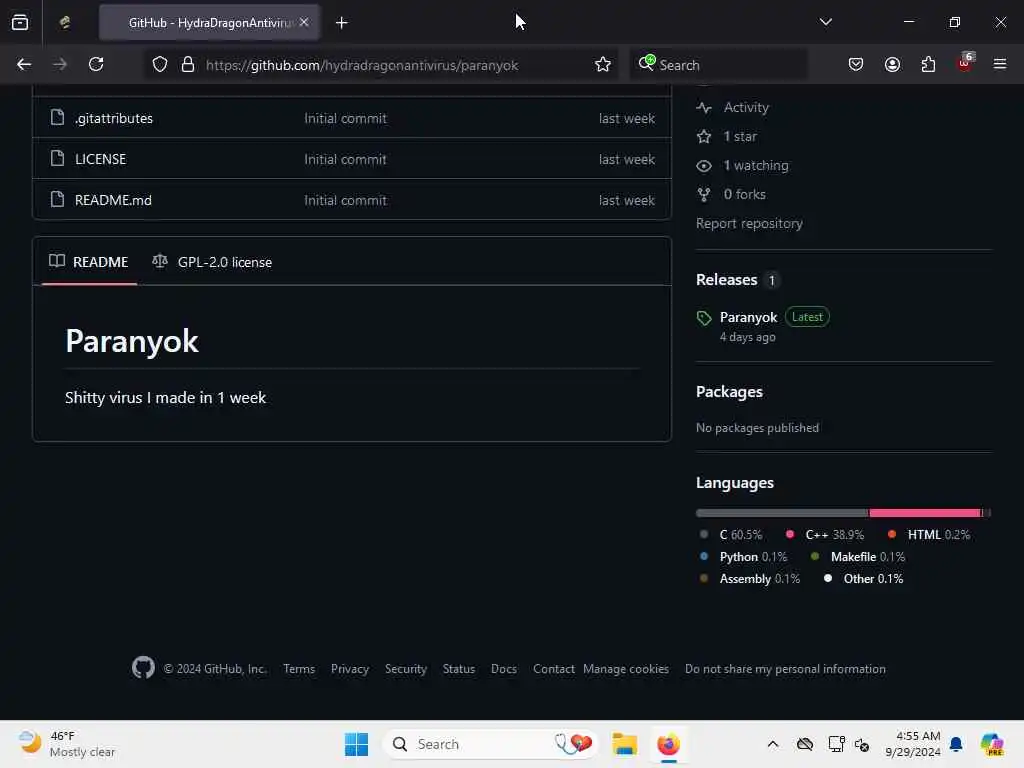This screenshot has height=768, width=1024.
Task: Open the Firefox account icon
Action: pos(892,64)
